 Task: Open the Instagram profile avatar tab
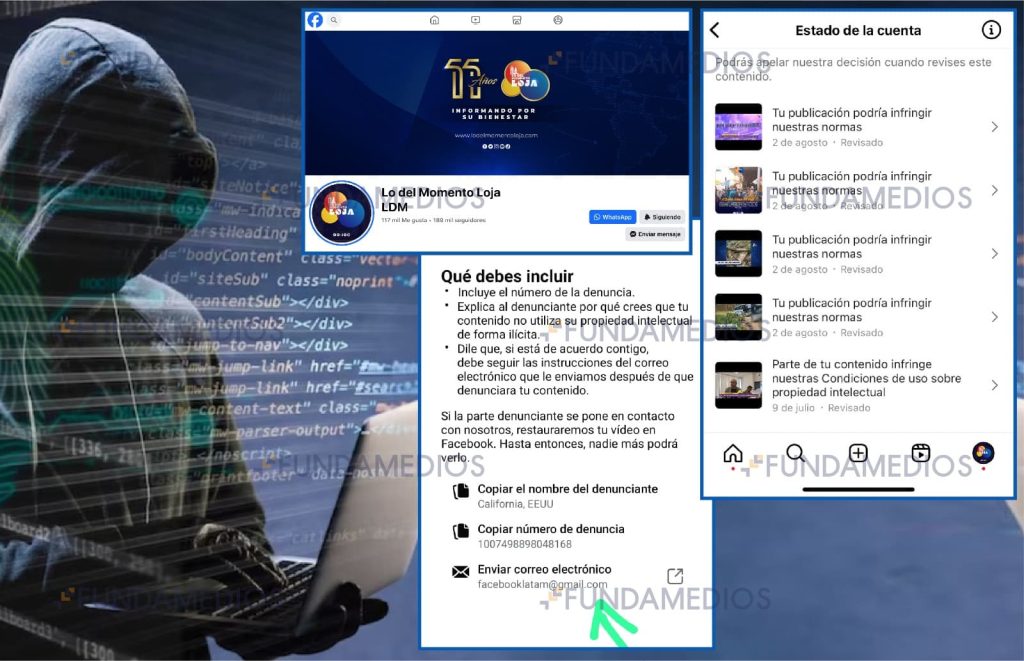983,453
